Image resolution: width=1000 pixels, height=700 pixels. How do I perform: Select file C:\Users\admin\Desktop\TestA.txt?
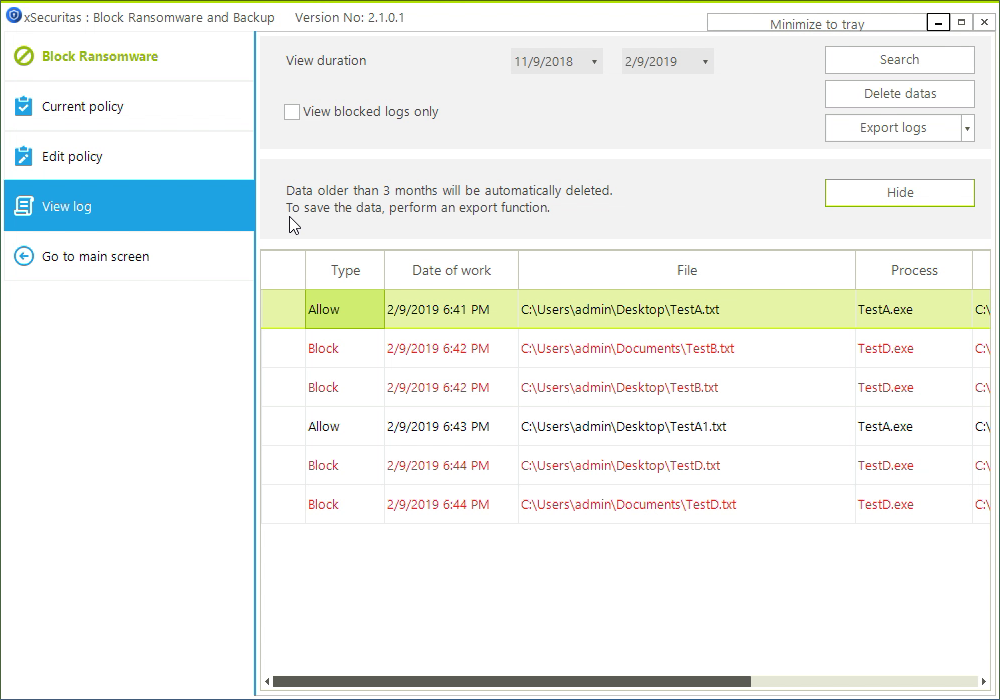(687, 309)
